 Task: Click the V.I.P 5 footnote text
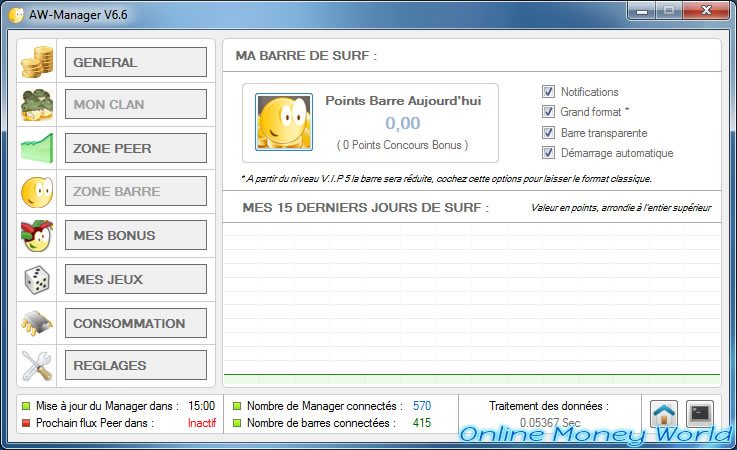[x=446, y=179]
